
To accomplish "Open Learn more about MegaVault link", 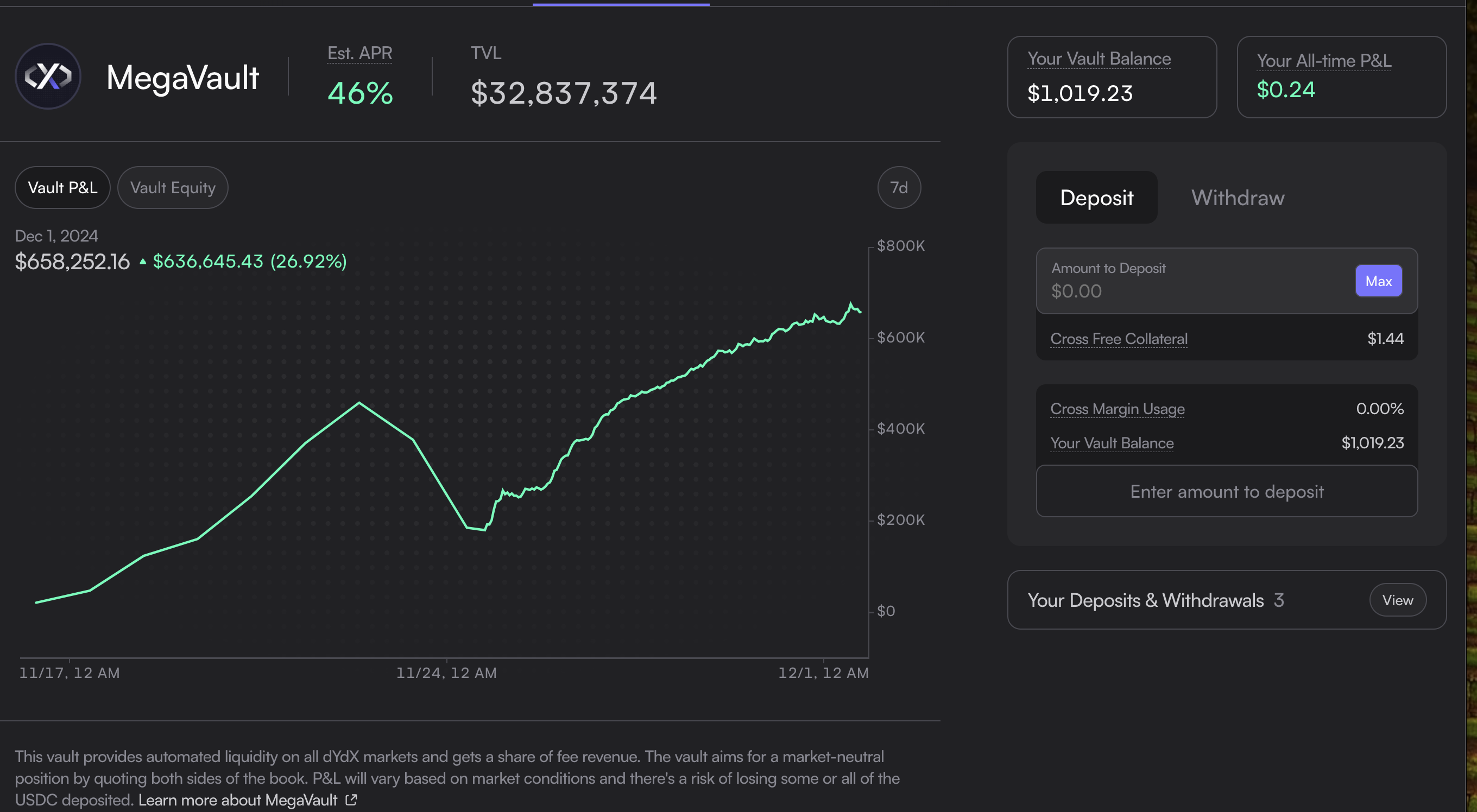I will coord(237,800).
